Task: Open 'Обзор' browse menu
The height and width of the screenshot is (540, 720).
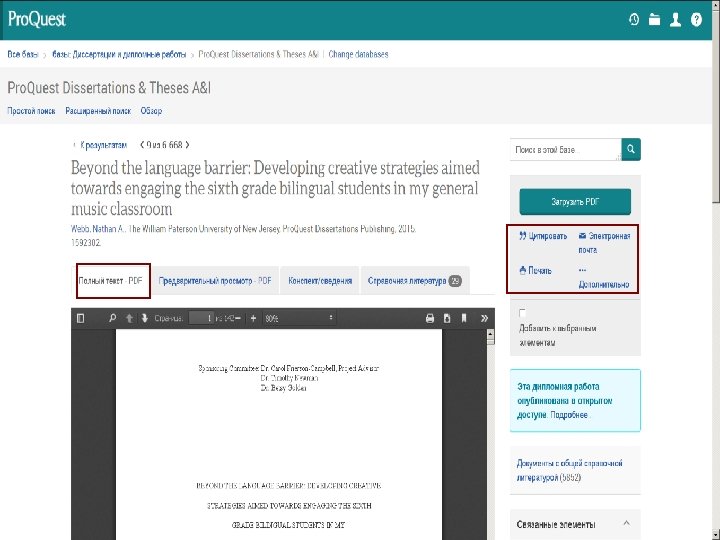Action: [x=151, y=111]
